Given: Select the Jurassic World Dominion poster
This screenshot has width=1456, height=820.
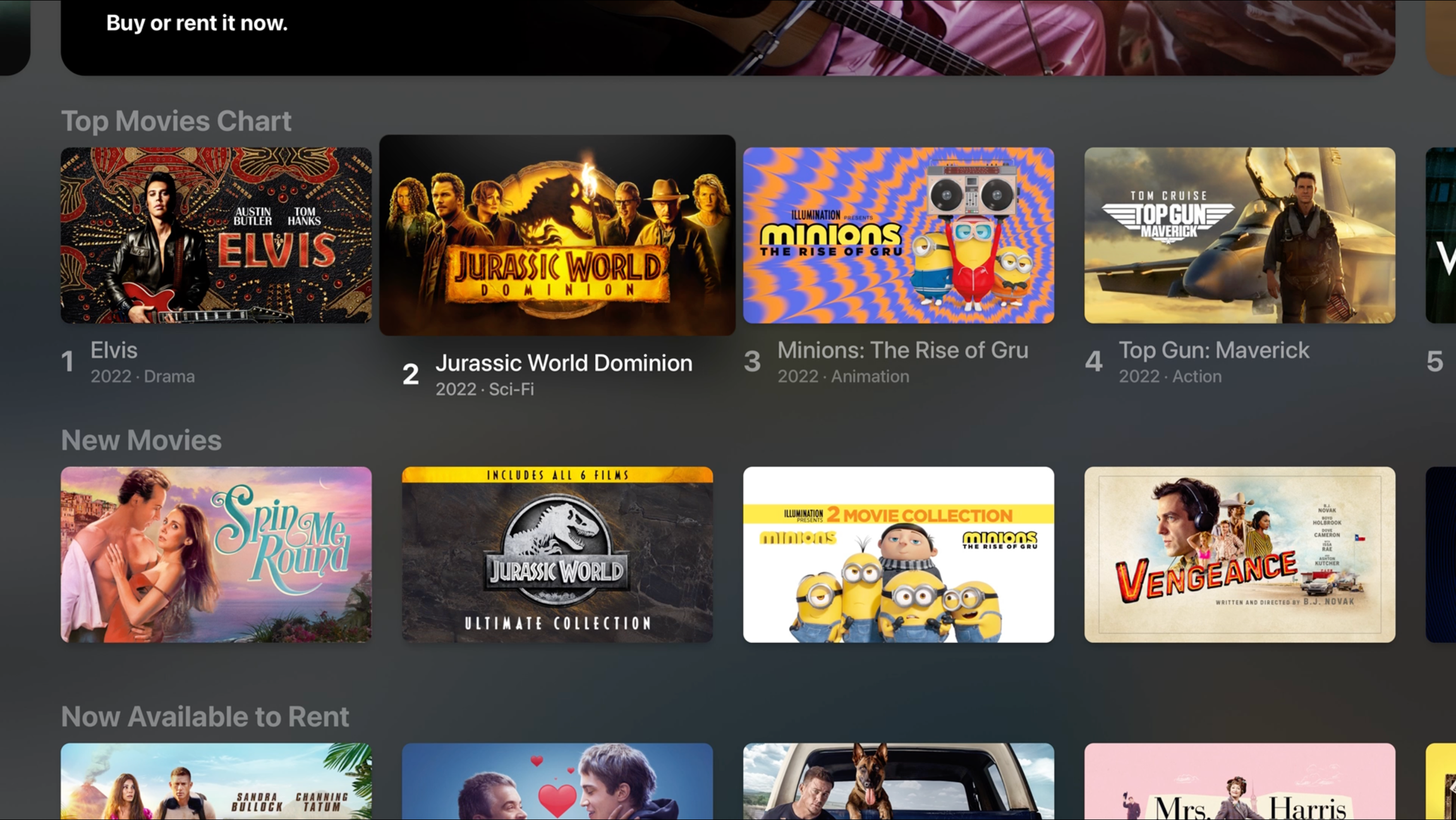Looking at the screenshot, I should [x=557, y=235].
